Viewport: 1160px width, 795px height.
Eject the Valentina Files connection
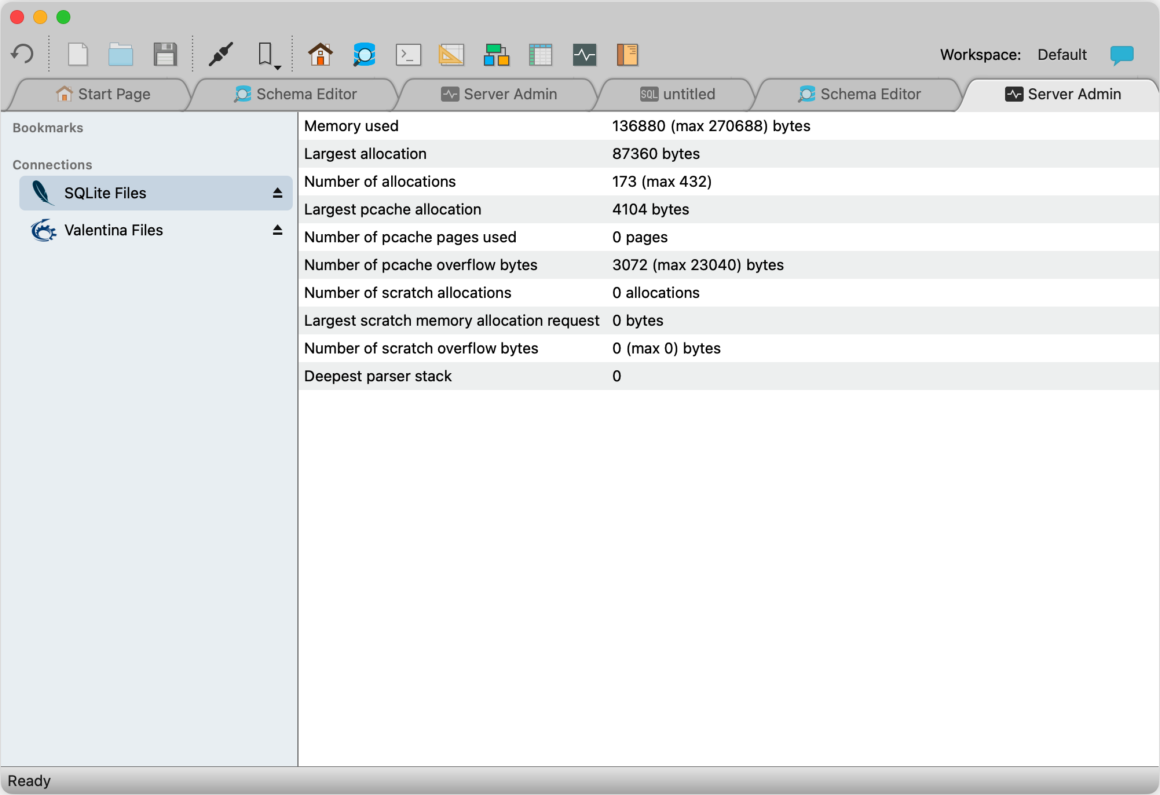(x=277, y=230)
